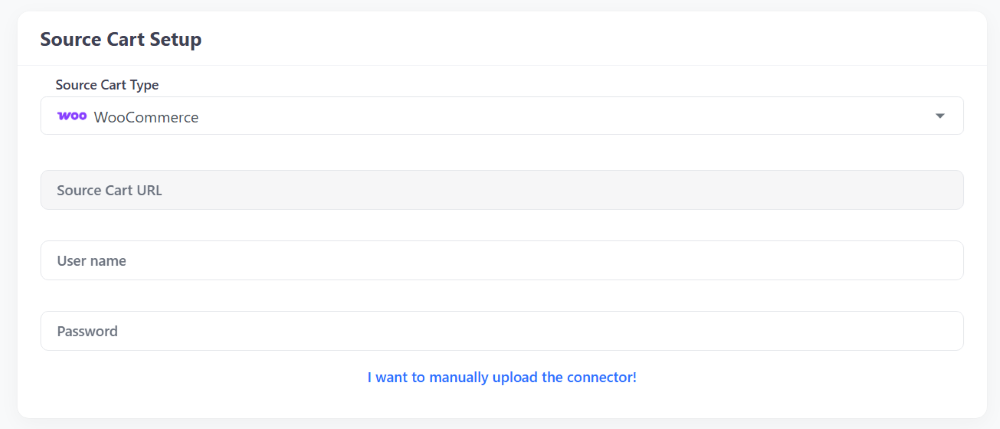Click the Woo brand mark before WooCommerce
1000x429 pixels.
coord(72,117)
